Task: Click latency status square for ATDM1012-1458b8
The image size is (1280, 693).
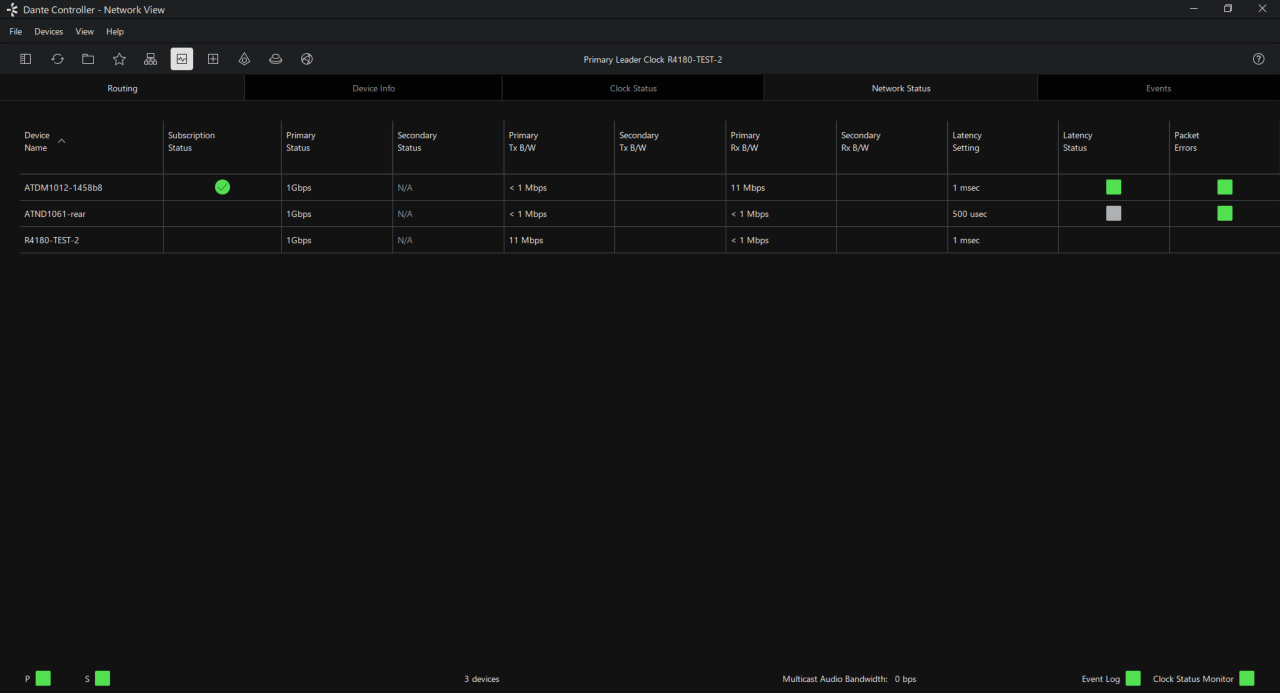Action: click(x=1113, y=187)
